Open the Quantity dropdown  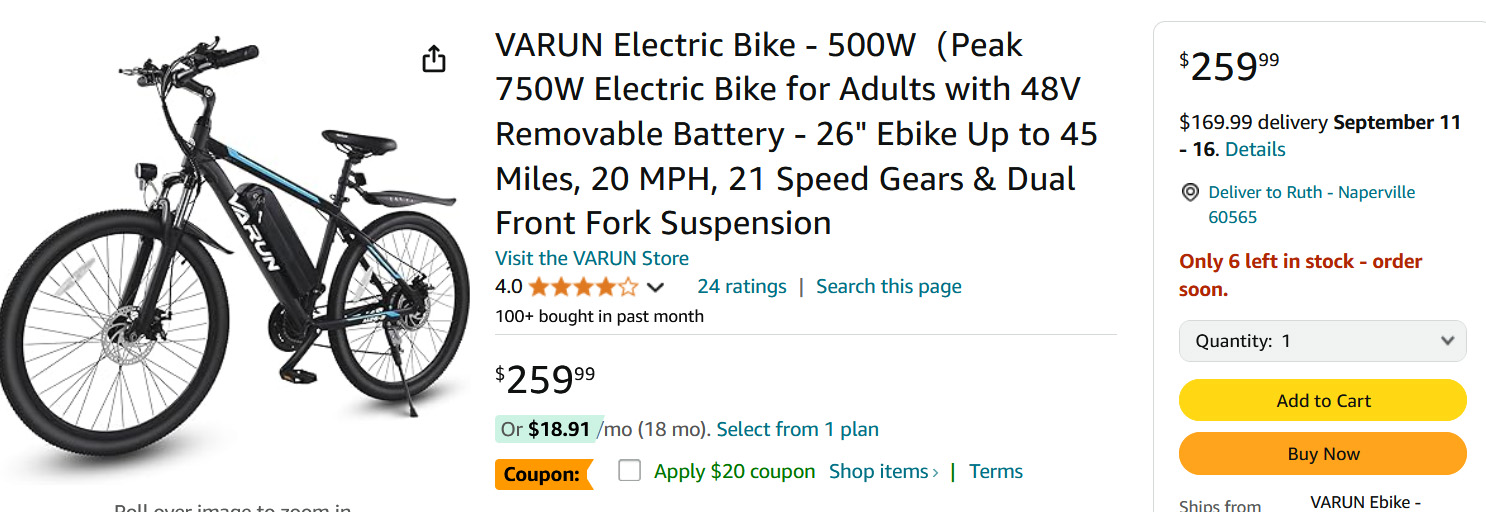click(x=1322, y=341)
